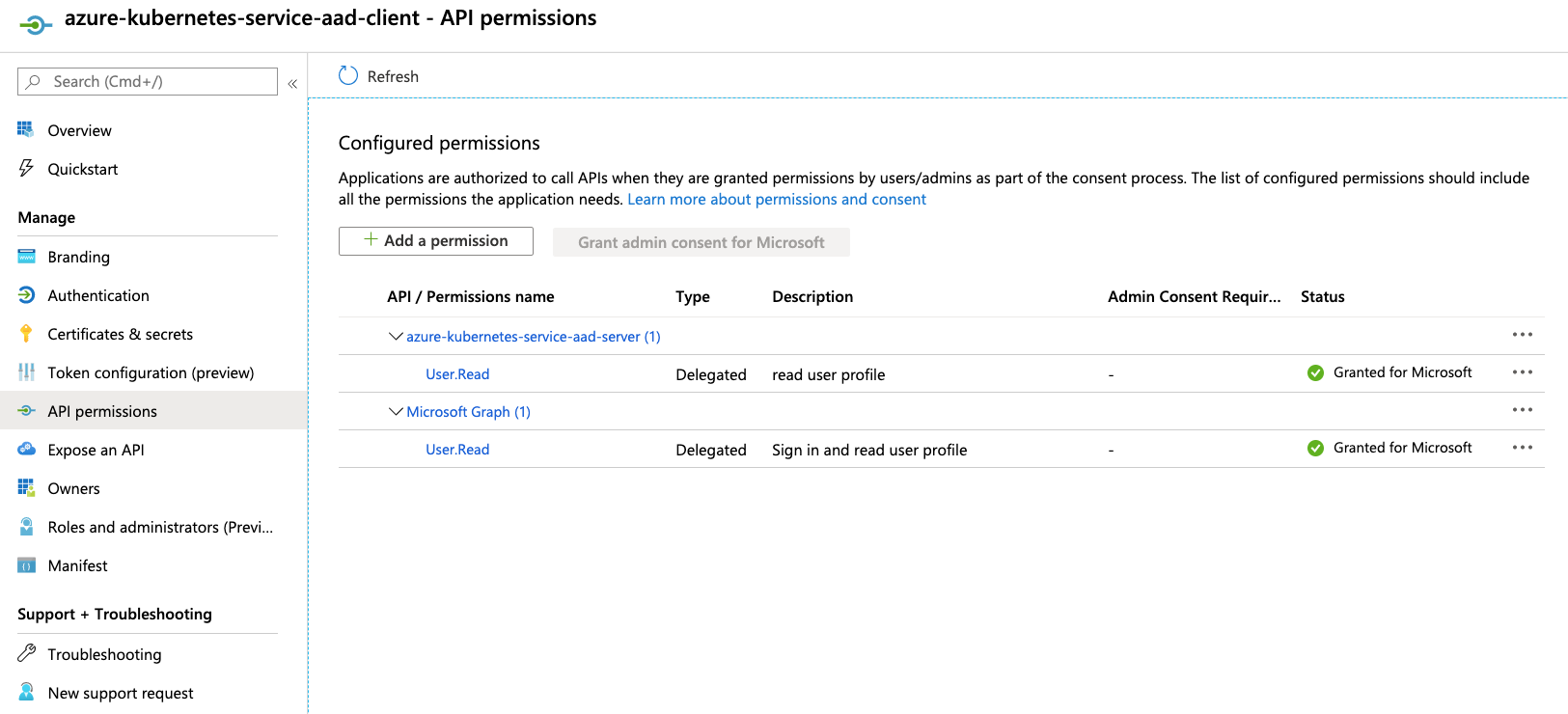Screen dimensions: 1568x714
Task: Click the API permissions sidebar icon
Action: pos(26,411)
